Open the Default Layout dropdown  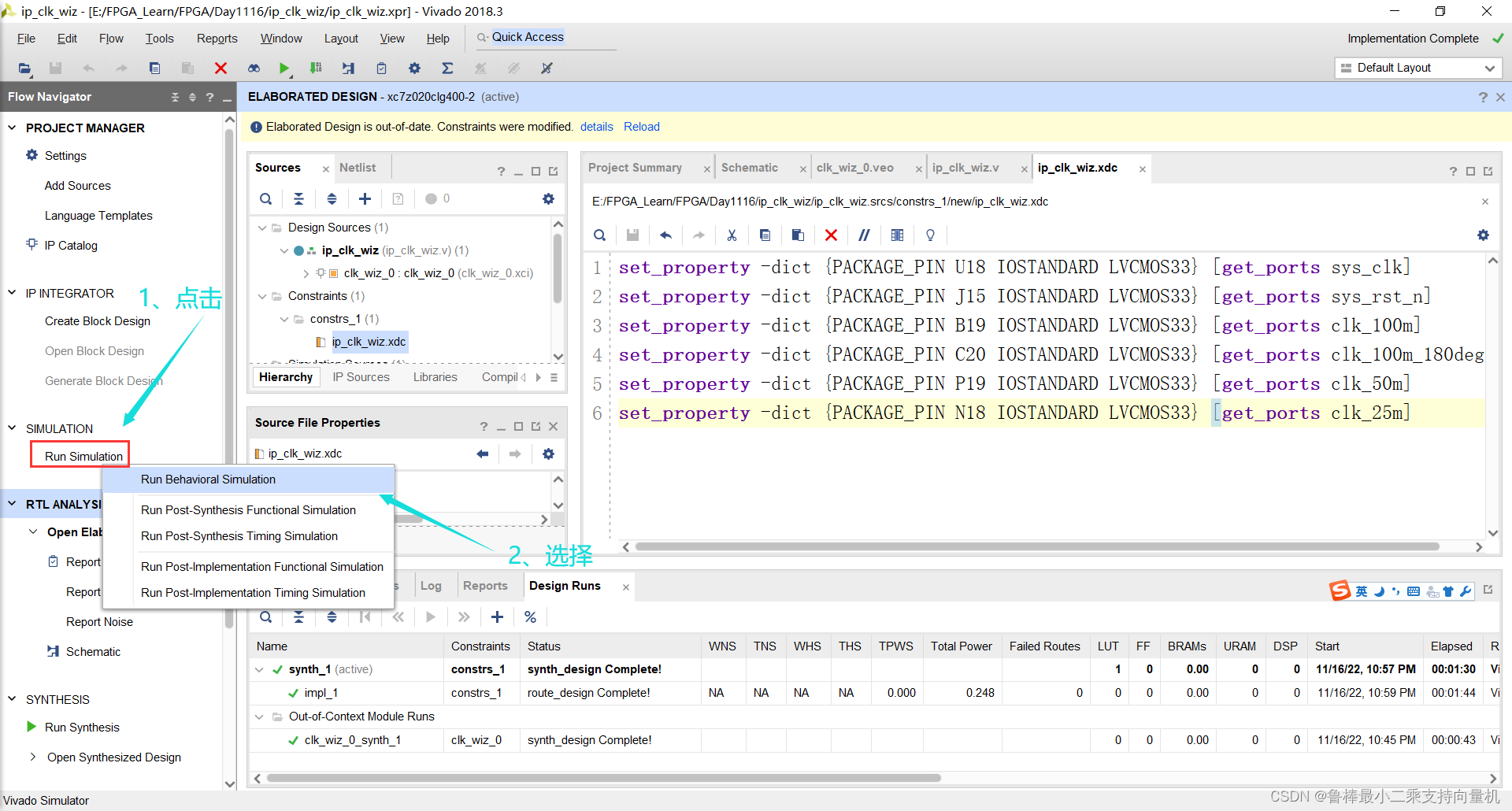1417,68
